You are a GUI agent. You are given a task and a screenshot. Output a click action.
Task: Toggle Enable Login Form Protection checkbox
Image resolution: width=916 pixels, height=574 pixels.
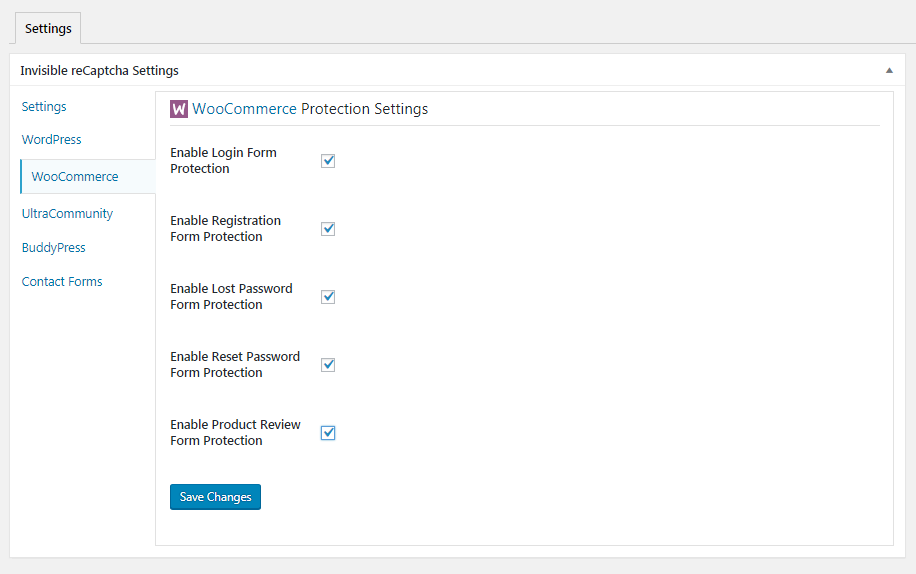click(328, 161)
